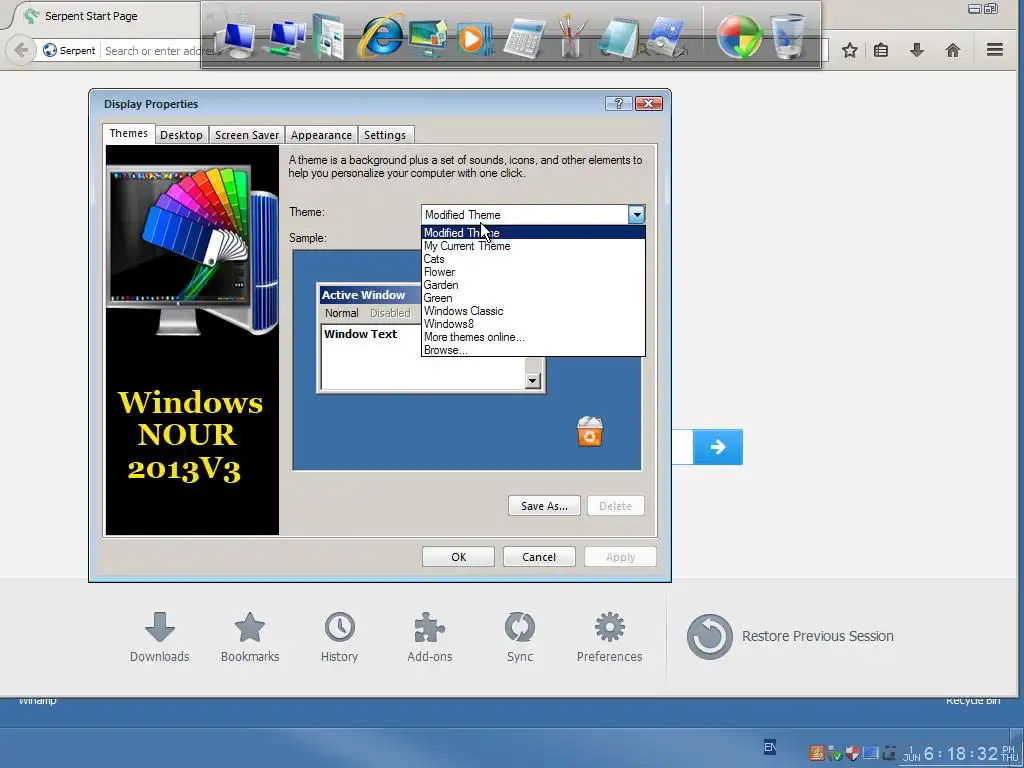
Task: Select the Cats theme
Action: coord(533,259)
